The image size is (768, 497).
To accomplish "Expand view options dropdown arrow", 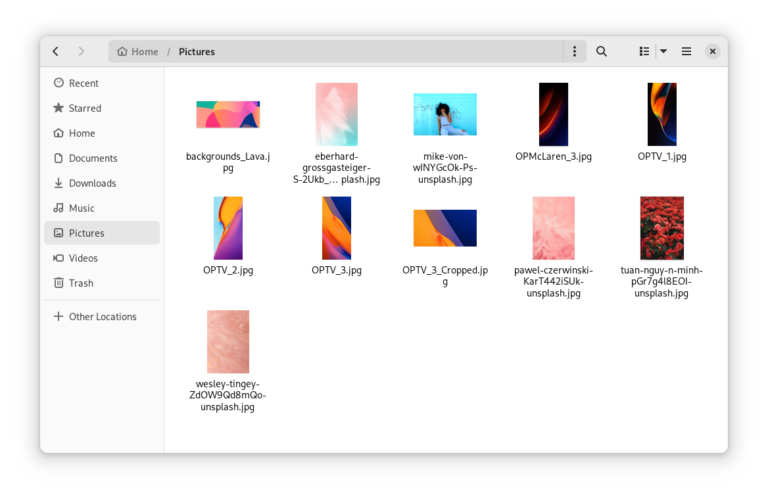I will point(663,51).
